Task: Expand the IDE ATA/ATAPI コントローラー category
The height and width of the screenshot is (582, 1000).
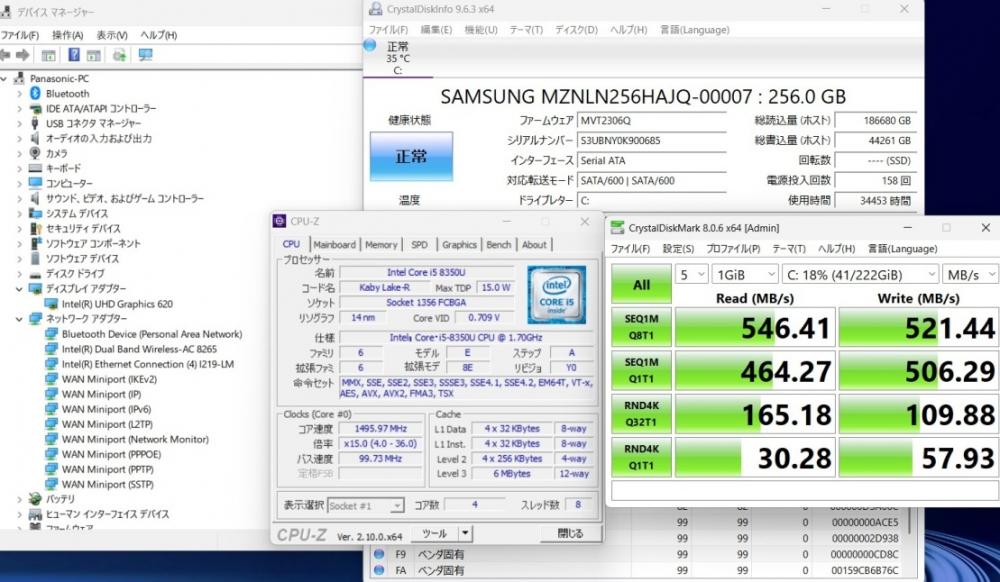Action: click(x=19, y=108)
